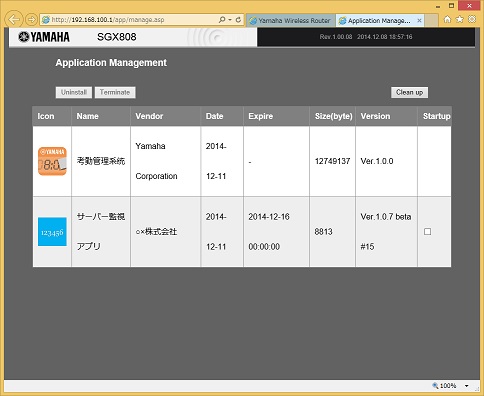484x396 pixels.
Task: Click the zoom magnifier icon in status bar
Action: tap(435, 386)
